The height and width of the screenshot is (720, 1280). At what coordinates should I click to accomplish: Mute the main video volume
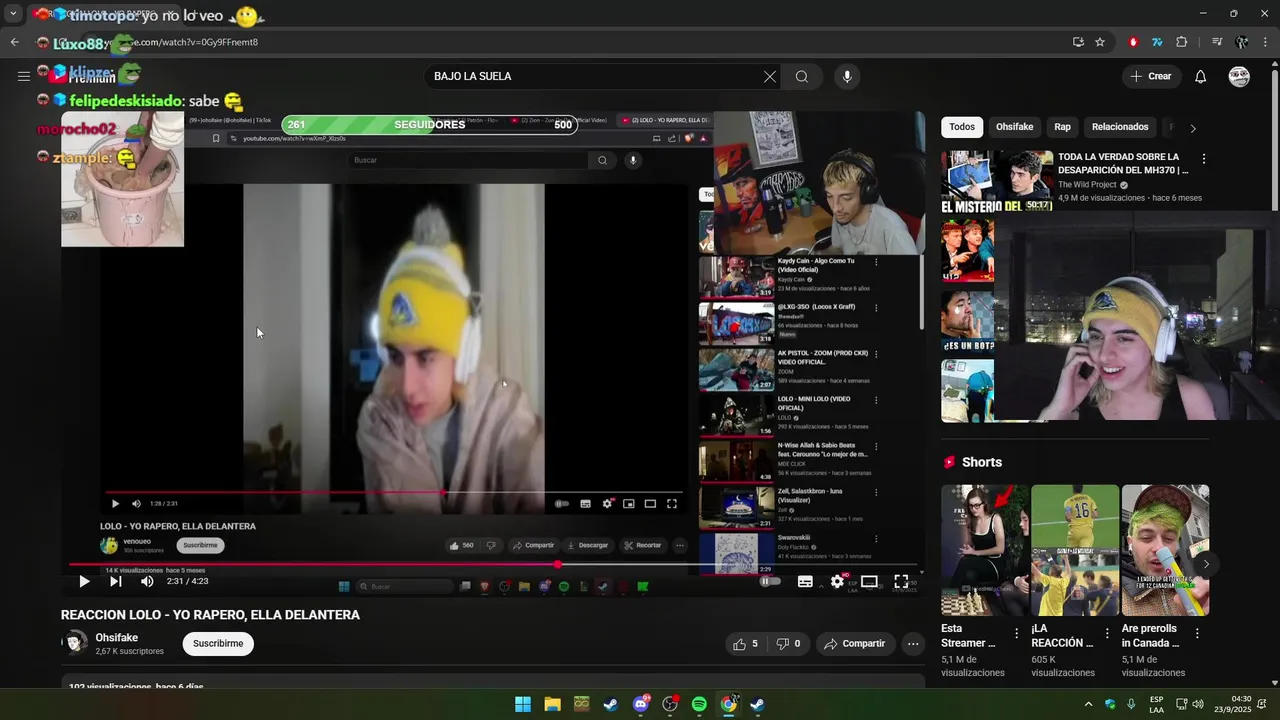pos(147,581)
